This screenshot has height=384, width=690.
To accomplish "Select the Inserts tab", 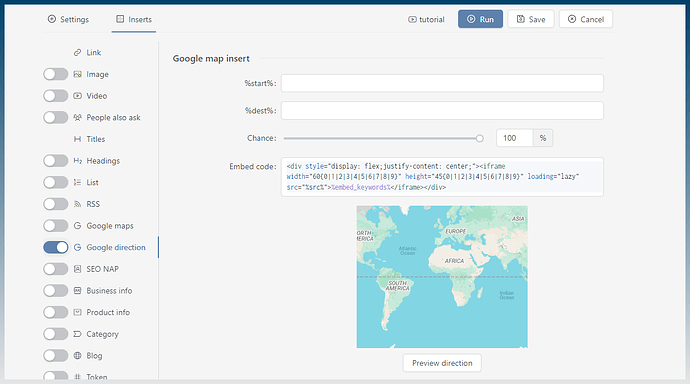I will pos(134,19).
